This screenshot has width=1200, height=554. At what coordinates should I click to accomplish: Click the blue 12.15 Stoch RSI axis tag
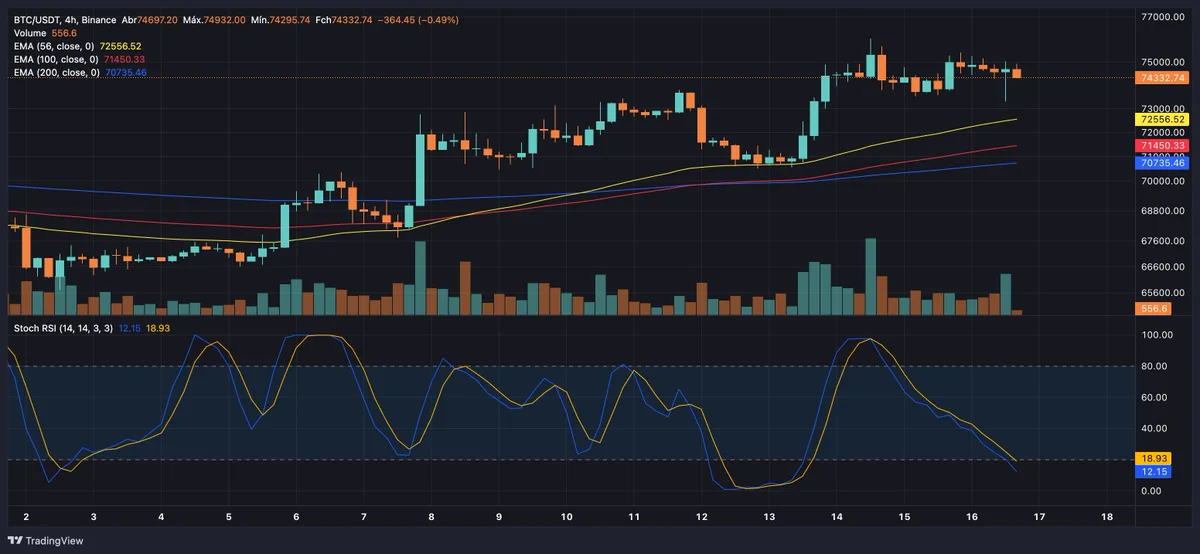[x=1154, y=471]
